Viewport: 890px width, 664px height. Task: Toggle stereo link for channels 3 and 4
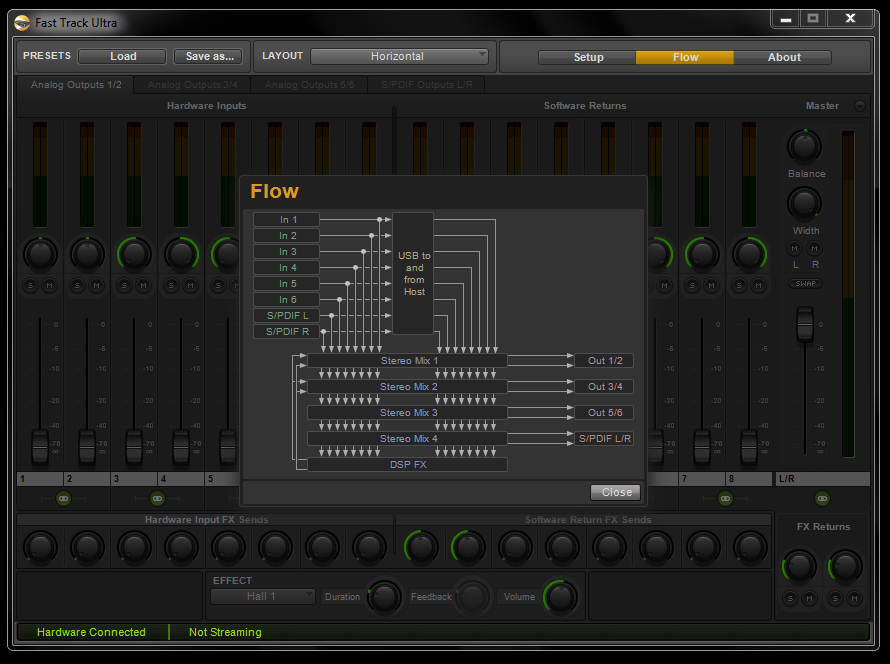[x=157, y=498]
